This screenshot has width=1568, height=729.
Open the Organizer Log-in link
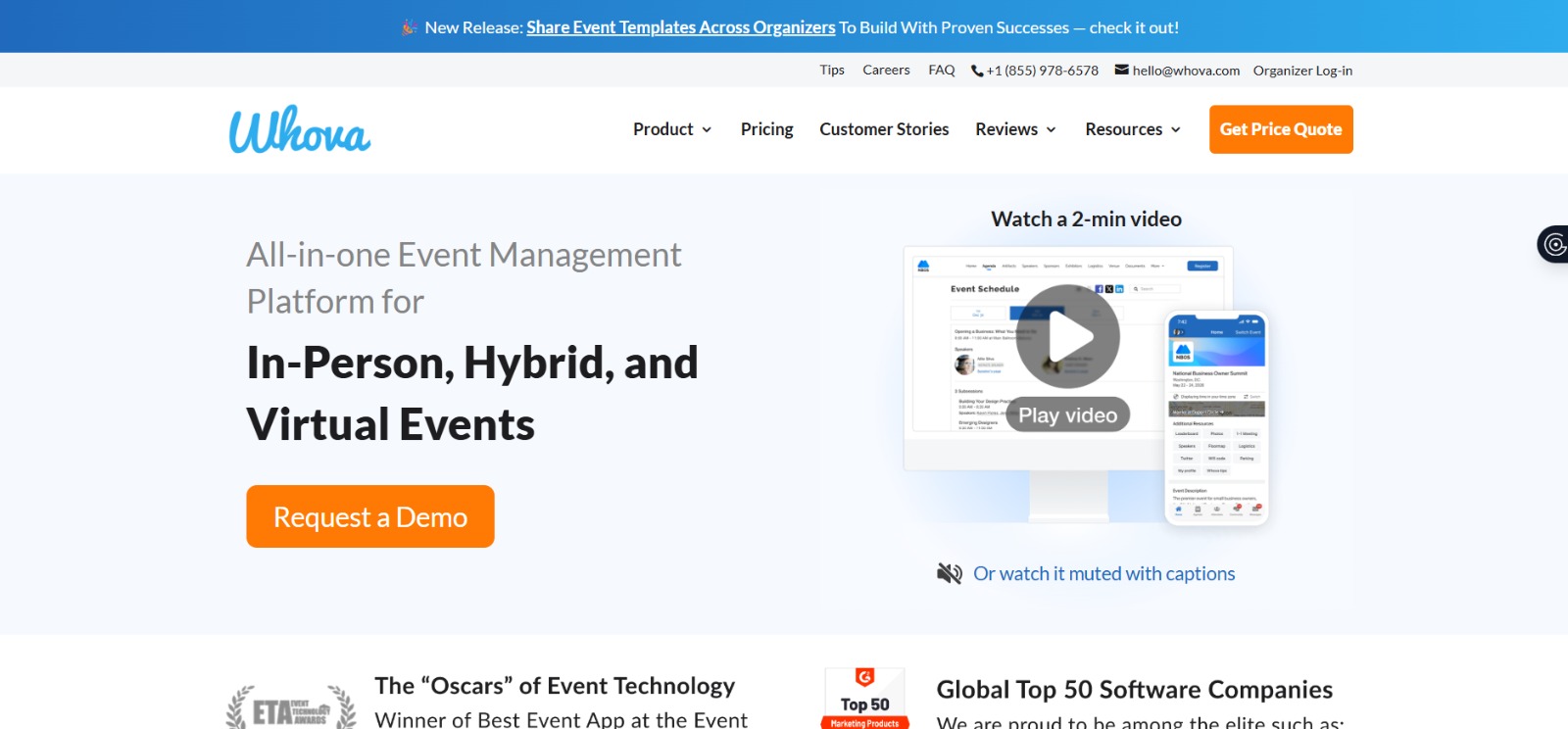tap(1301, 71)
